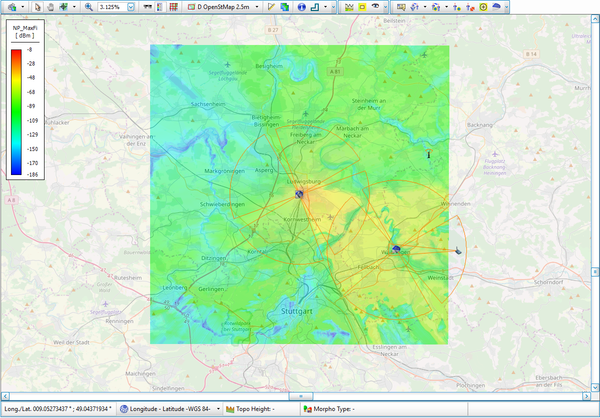Click the -8 value on the legend
The image size is (600, 418).
[x=30, y=50]
